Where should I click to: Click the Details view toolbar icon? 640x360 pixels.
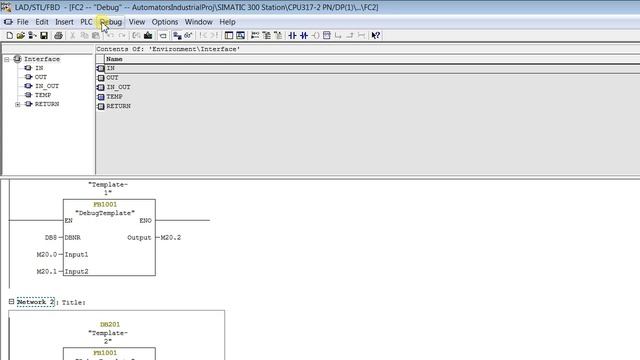240,36
